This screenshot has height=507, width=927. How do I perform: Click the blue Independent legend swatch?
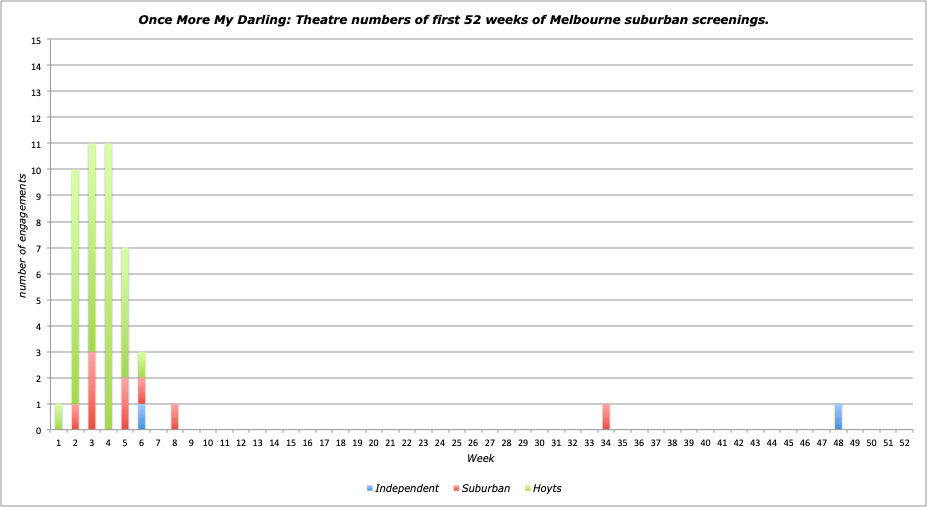[x=370, y=488]
